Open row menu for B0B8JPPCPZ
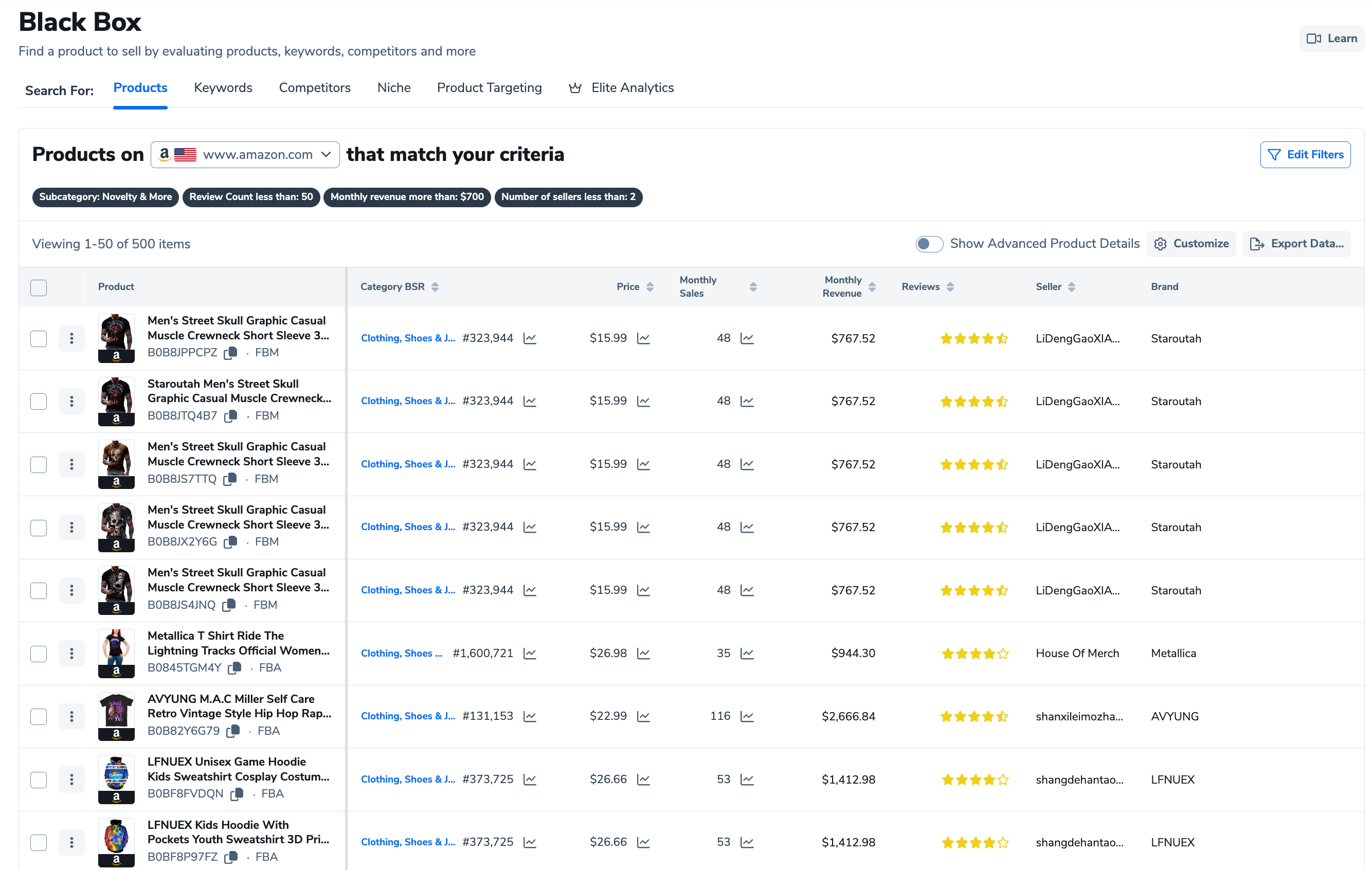 point(72,338)
